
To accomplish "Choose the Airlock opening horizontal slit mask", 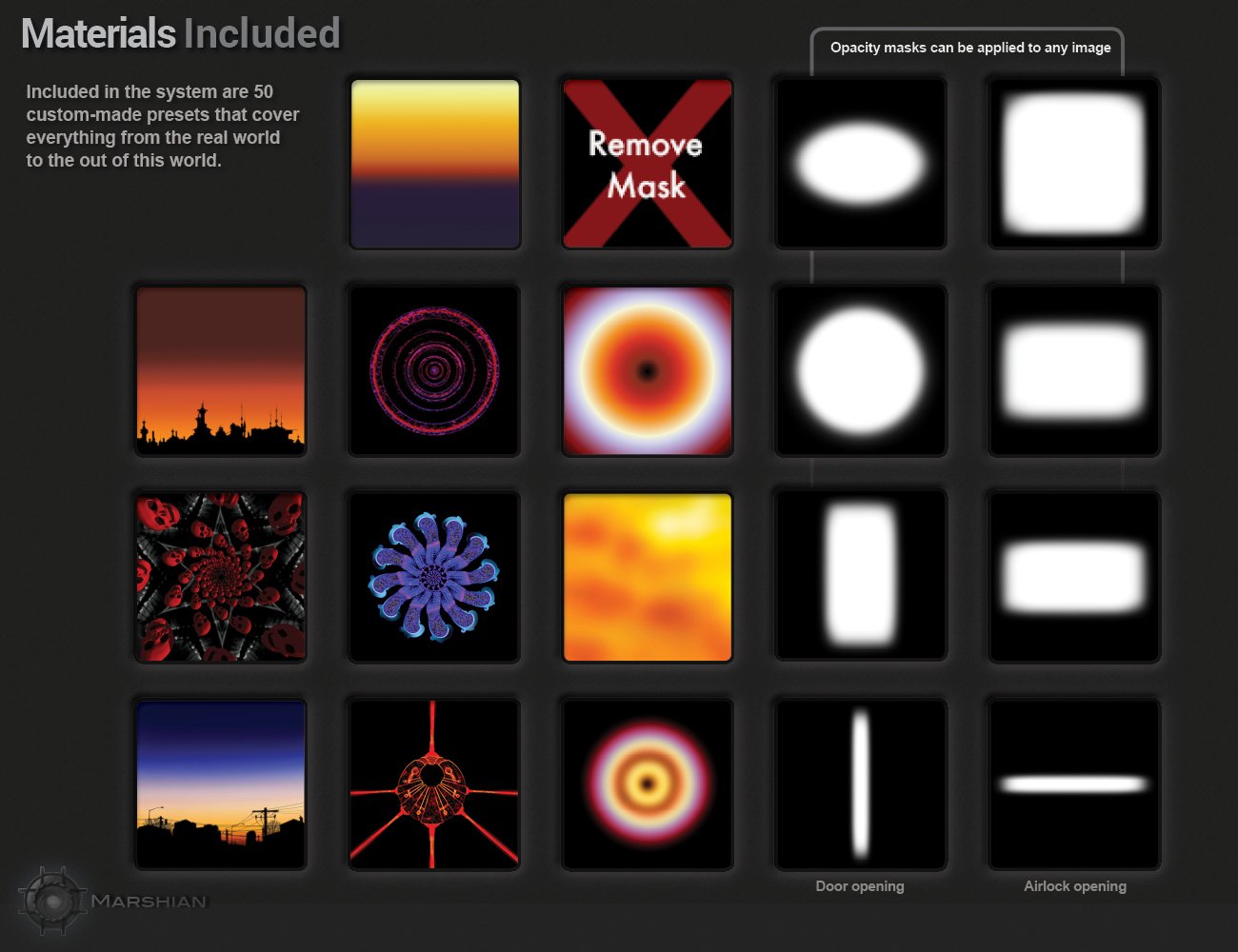I will [x=1074, y=784].
